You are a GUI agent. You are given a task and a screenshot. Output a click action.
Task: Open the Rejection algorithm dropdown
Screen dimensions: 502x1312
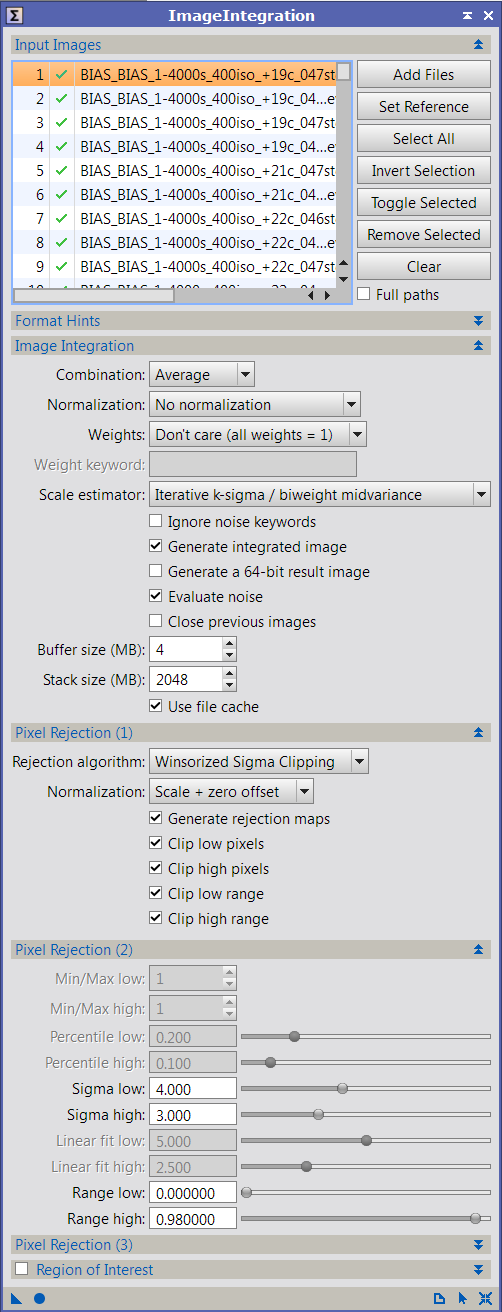(x=259, y=762)
